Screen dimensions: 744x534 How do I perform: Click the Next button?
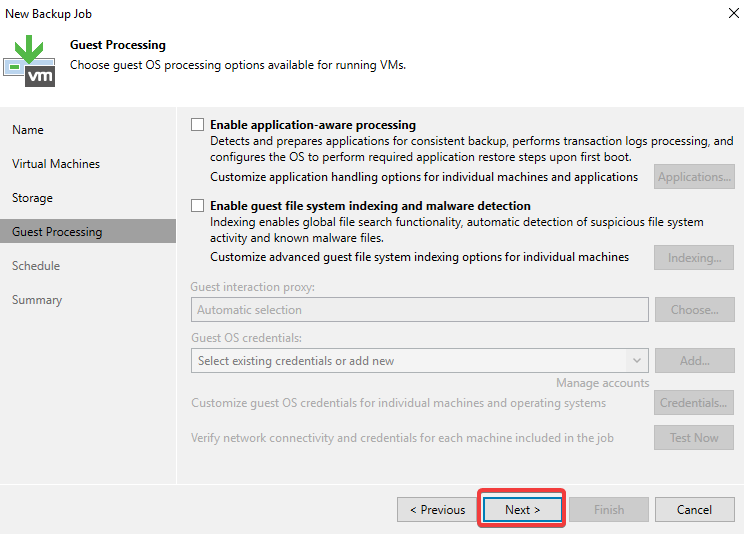point(522,509)
